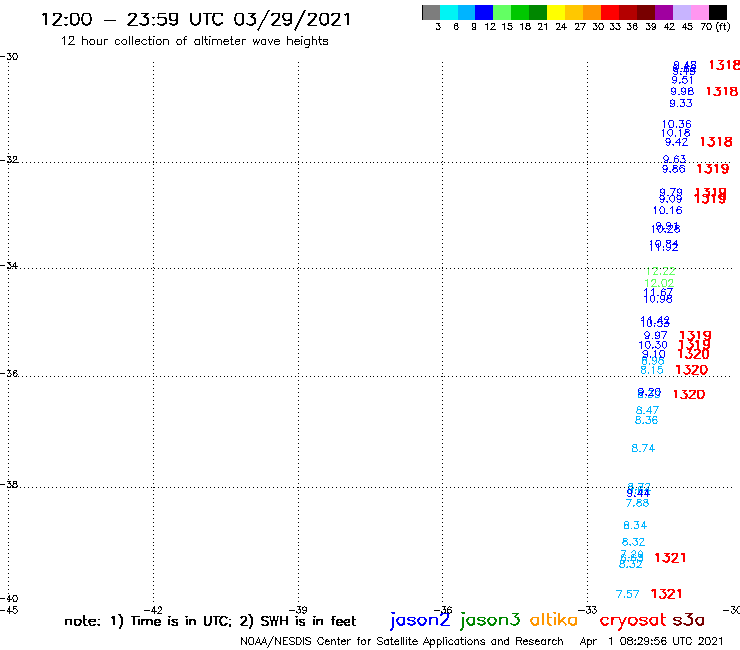Click the wave height value 9.86

pos(673,169)
